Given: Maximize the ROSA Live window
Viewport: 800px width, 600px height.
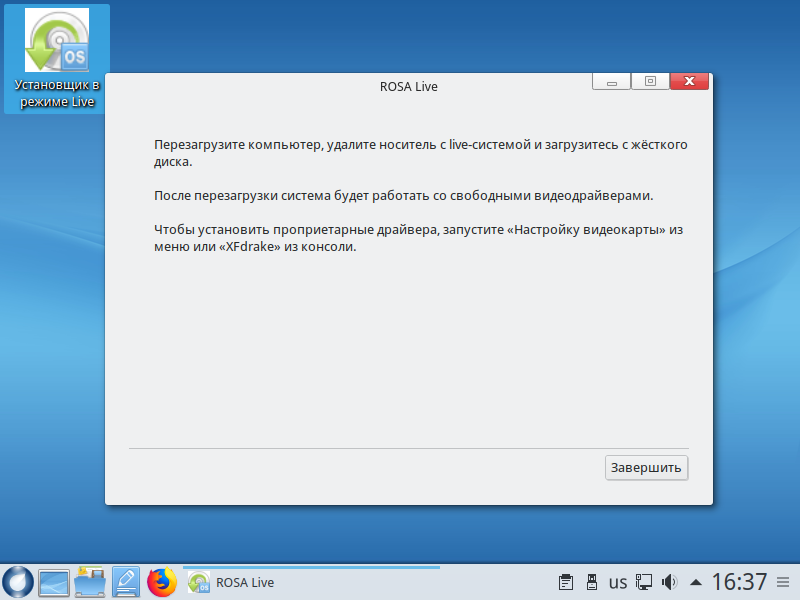Looking at the screenshot, I should pos(650,82).
